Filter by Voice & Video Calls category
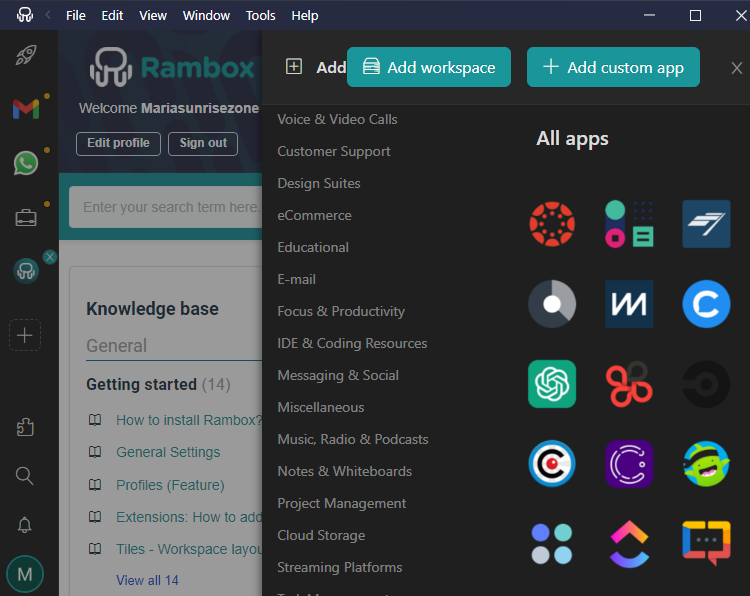Viewport: 750px width, 596px height. [x=337, y=119]
